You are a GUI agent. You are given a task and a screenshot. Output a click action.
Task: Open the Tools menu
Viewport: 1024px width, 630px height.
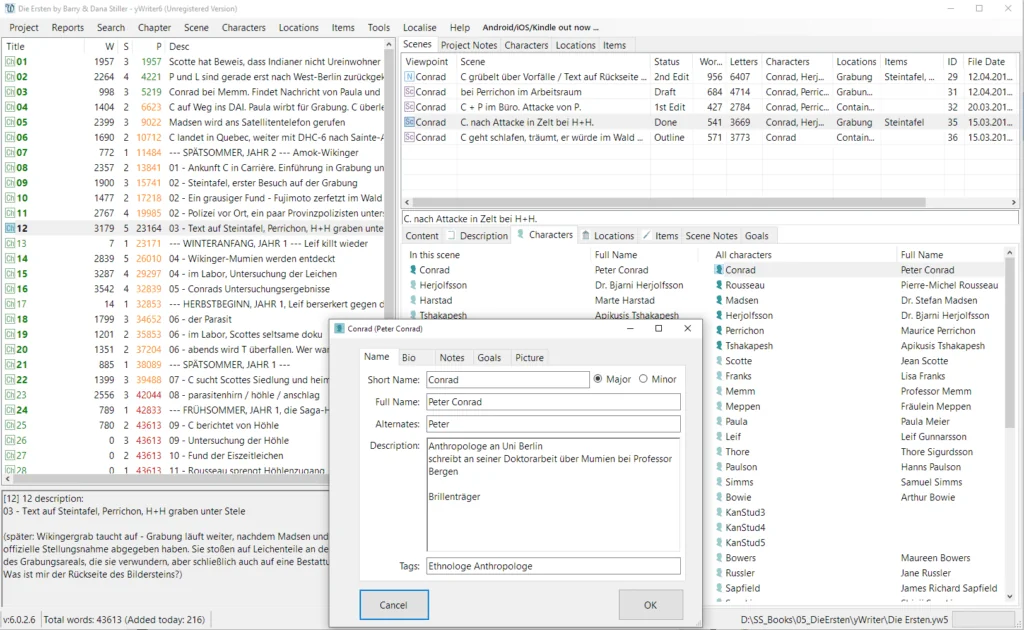(x=378, y=28)
